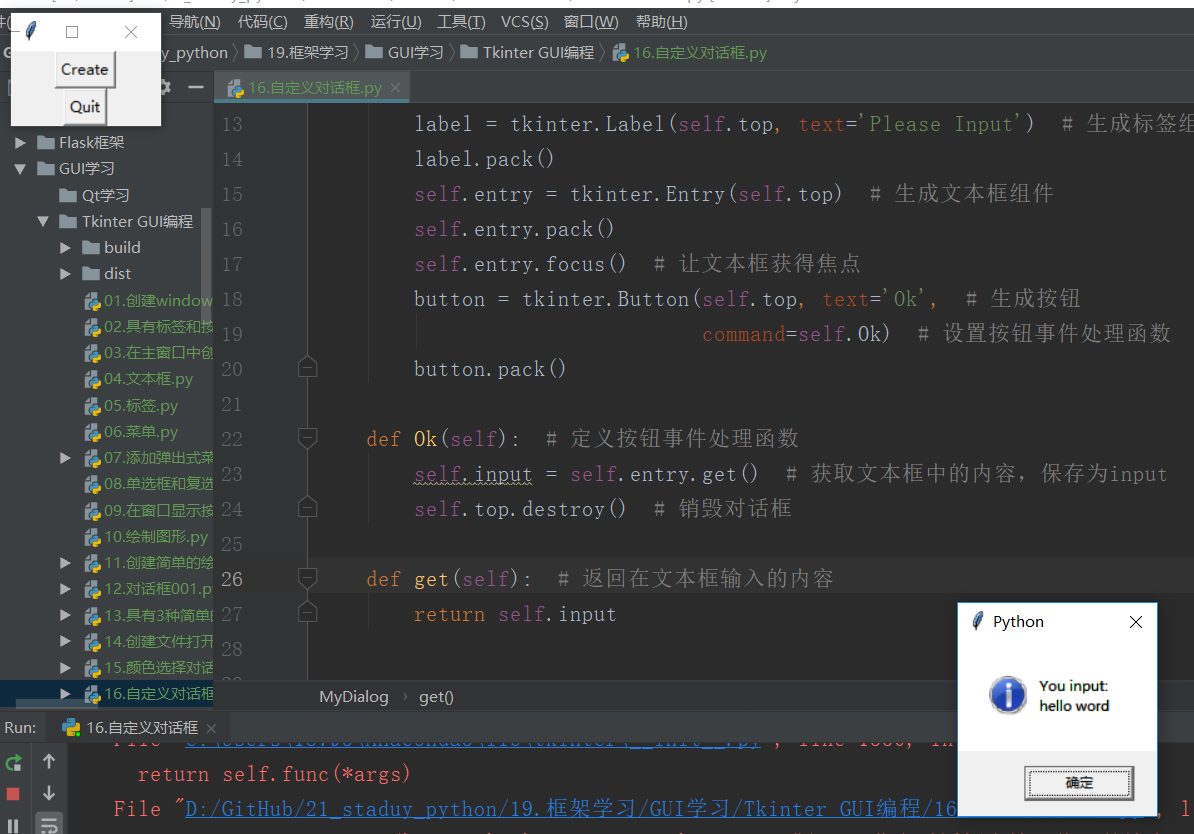Viewport: 1194px width, 834px height.
Task: Toggle code fold marker at line 27
Action: [x=308, y=612]
